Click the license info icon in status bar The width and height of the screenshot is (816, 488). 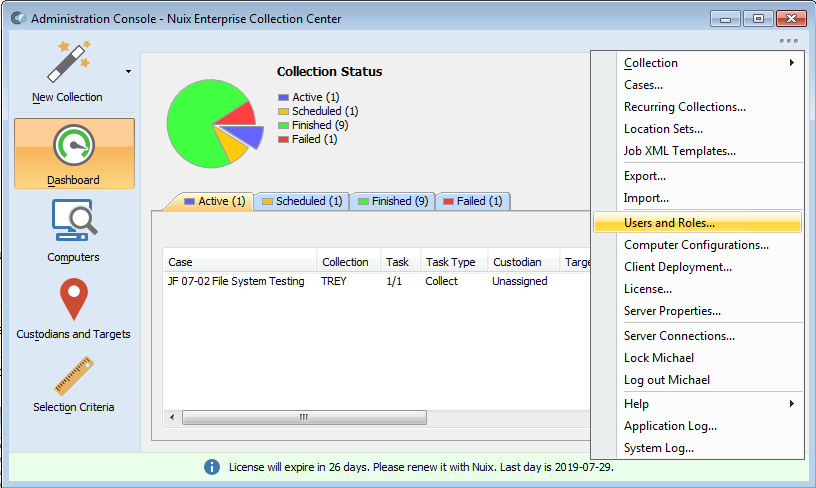[212, 467]
